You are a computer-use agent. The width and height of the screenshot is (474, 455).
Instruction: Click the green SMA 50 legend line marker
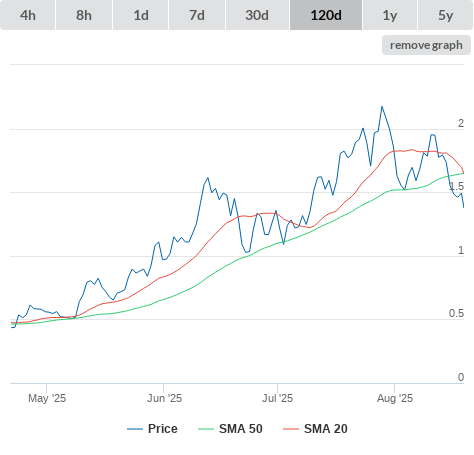tap(206, 429)
